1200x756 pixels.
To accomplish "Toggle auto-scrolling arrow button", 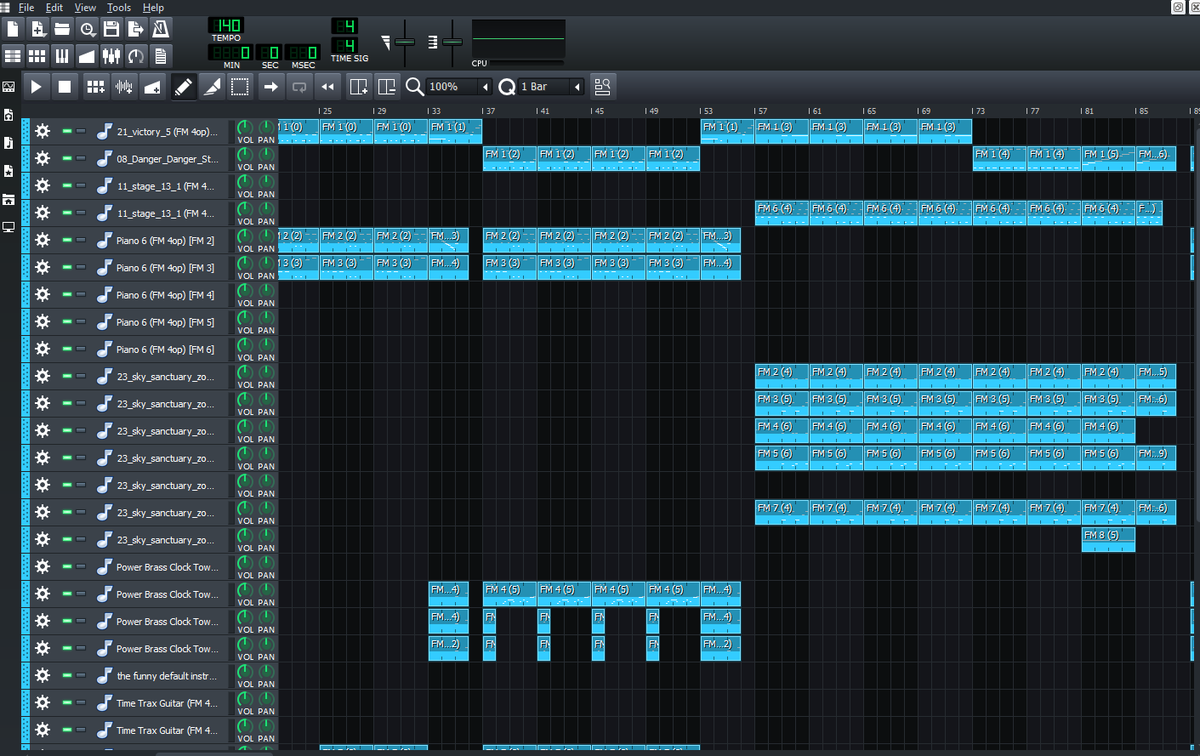I will click(270, 87).
